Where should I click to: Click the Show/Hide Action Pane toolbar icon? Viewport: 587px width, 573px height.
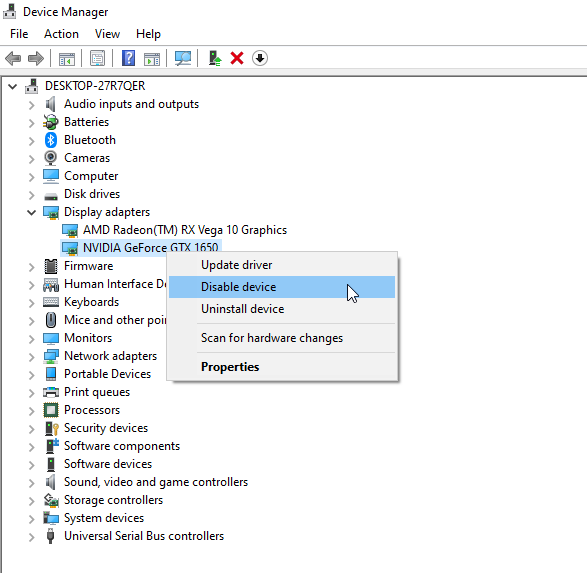coord(152,58)
